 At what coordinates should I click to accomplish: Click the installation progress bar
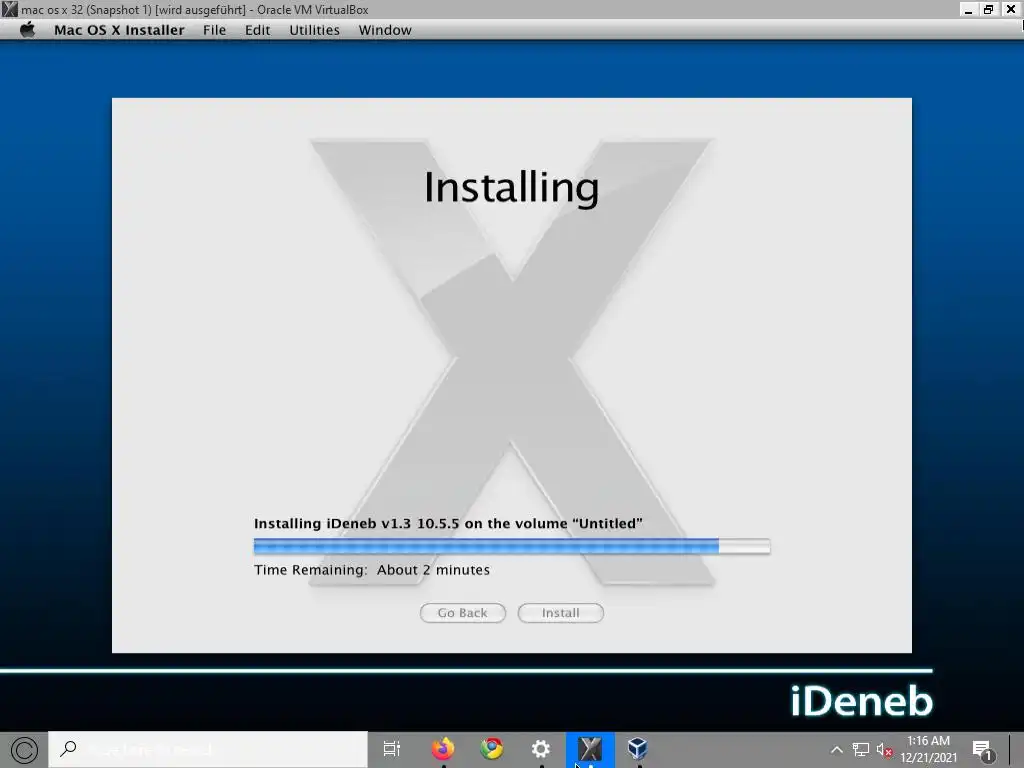512,546
